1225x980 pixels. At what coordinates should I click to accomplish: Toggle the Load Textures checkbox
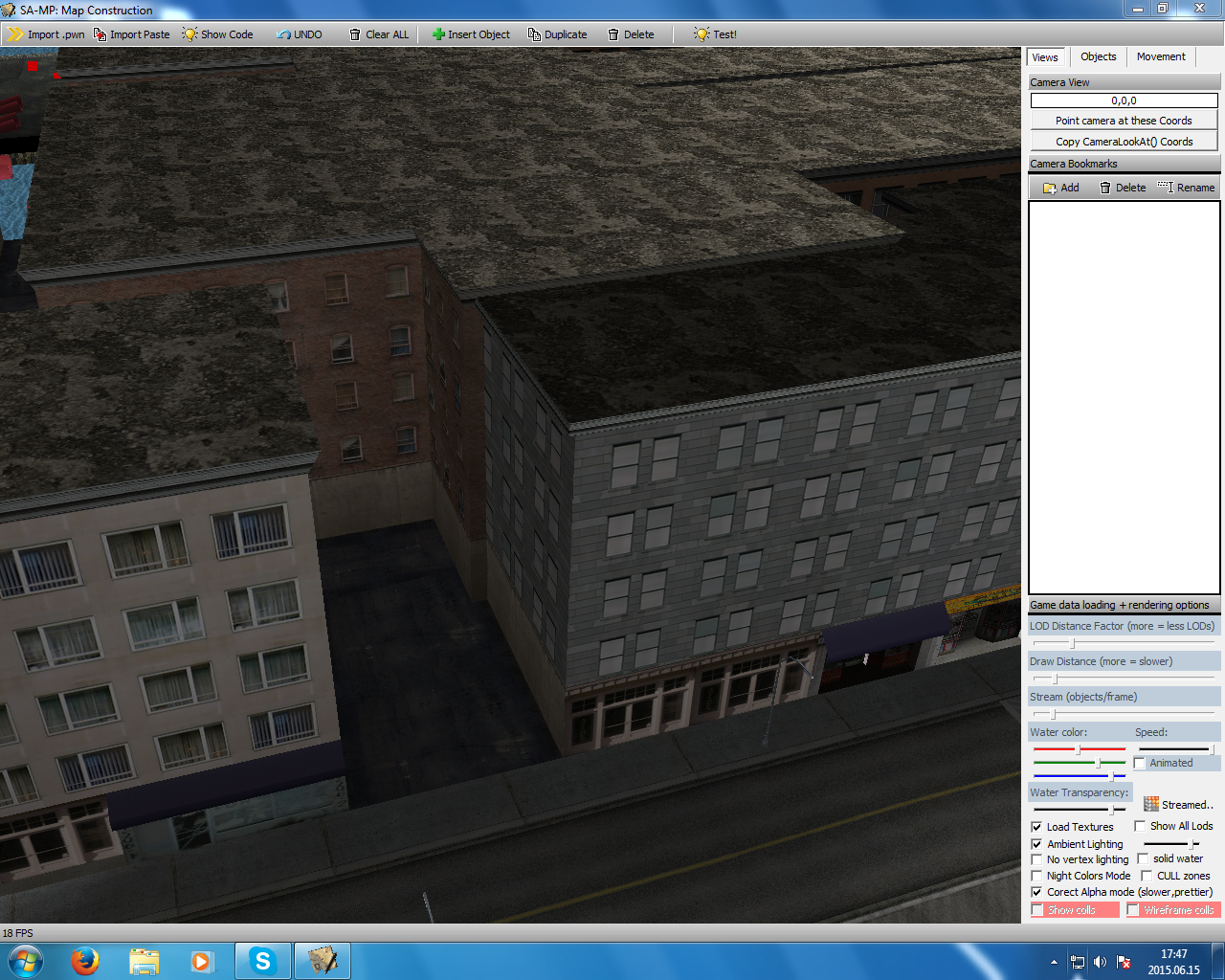pyautogui.click(x=1036, y=827)
